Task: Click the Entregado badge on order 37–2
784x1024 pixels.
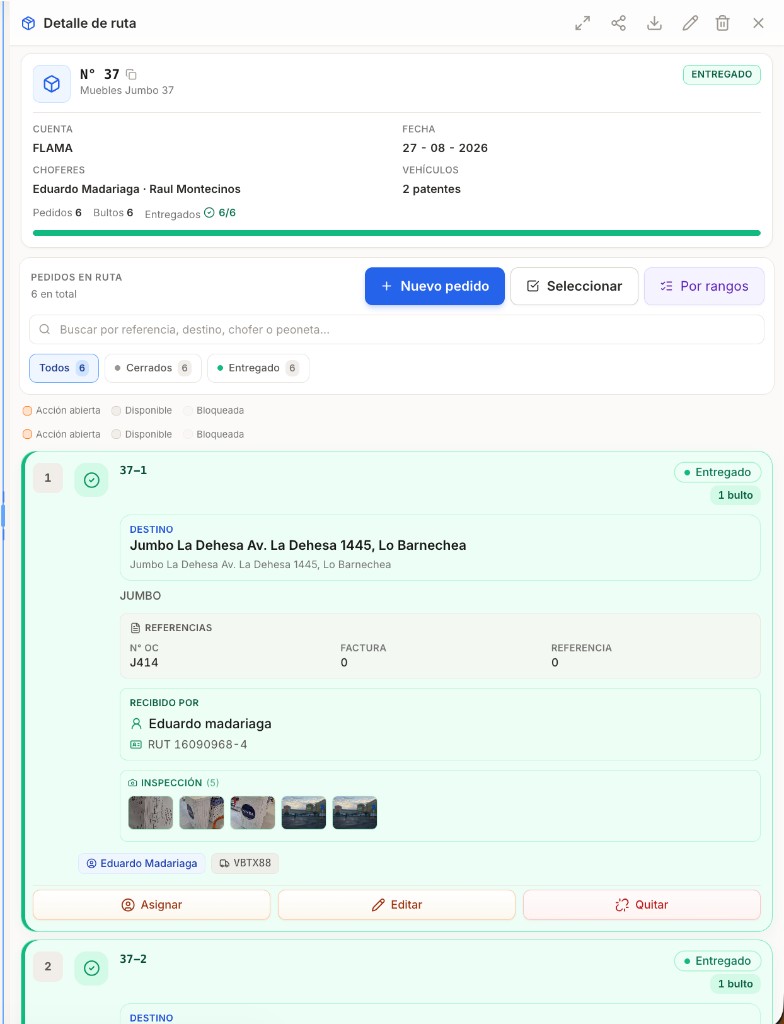Action: 717,961
